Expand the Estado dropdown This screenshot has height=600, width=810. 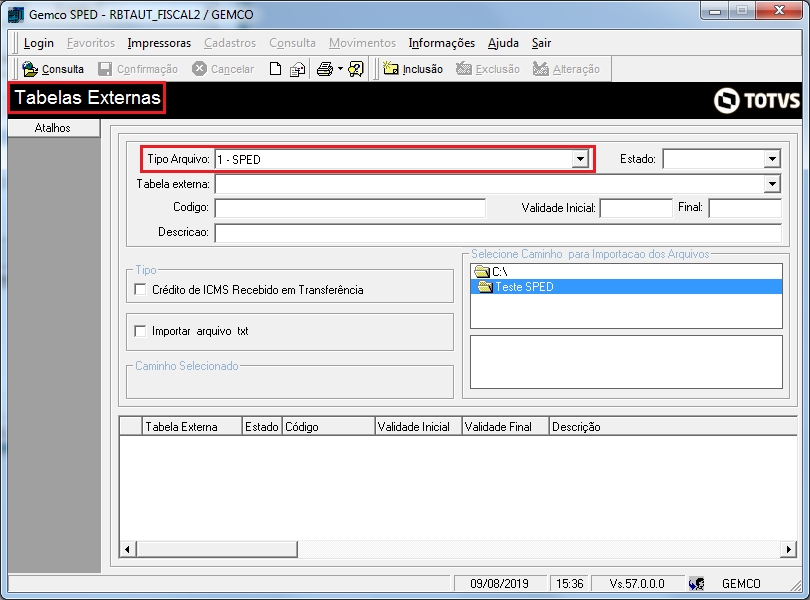[772, 159]
